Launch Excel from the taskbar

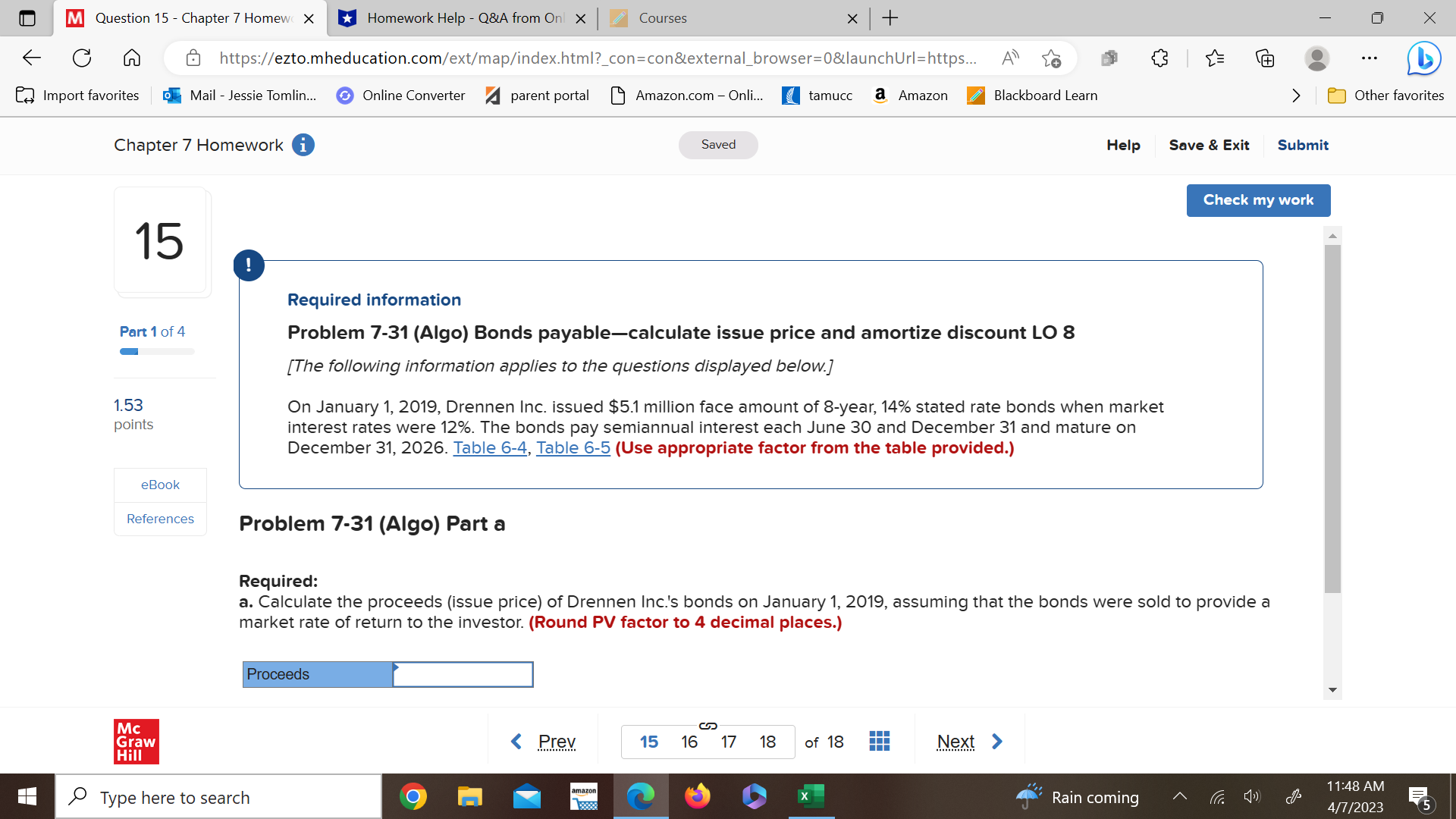pos(809,795)
